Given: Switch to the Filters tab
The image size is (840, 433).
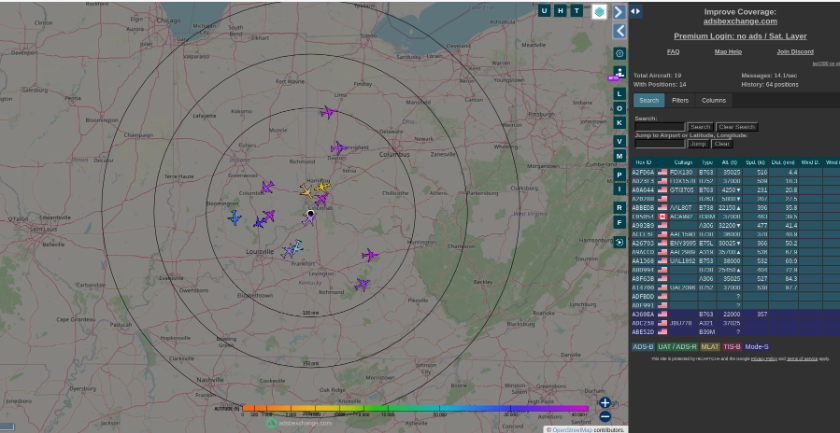Looking at the screenshot, I should pyautogui.click(x=680, y=101).
